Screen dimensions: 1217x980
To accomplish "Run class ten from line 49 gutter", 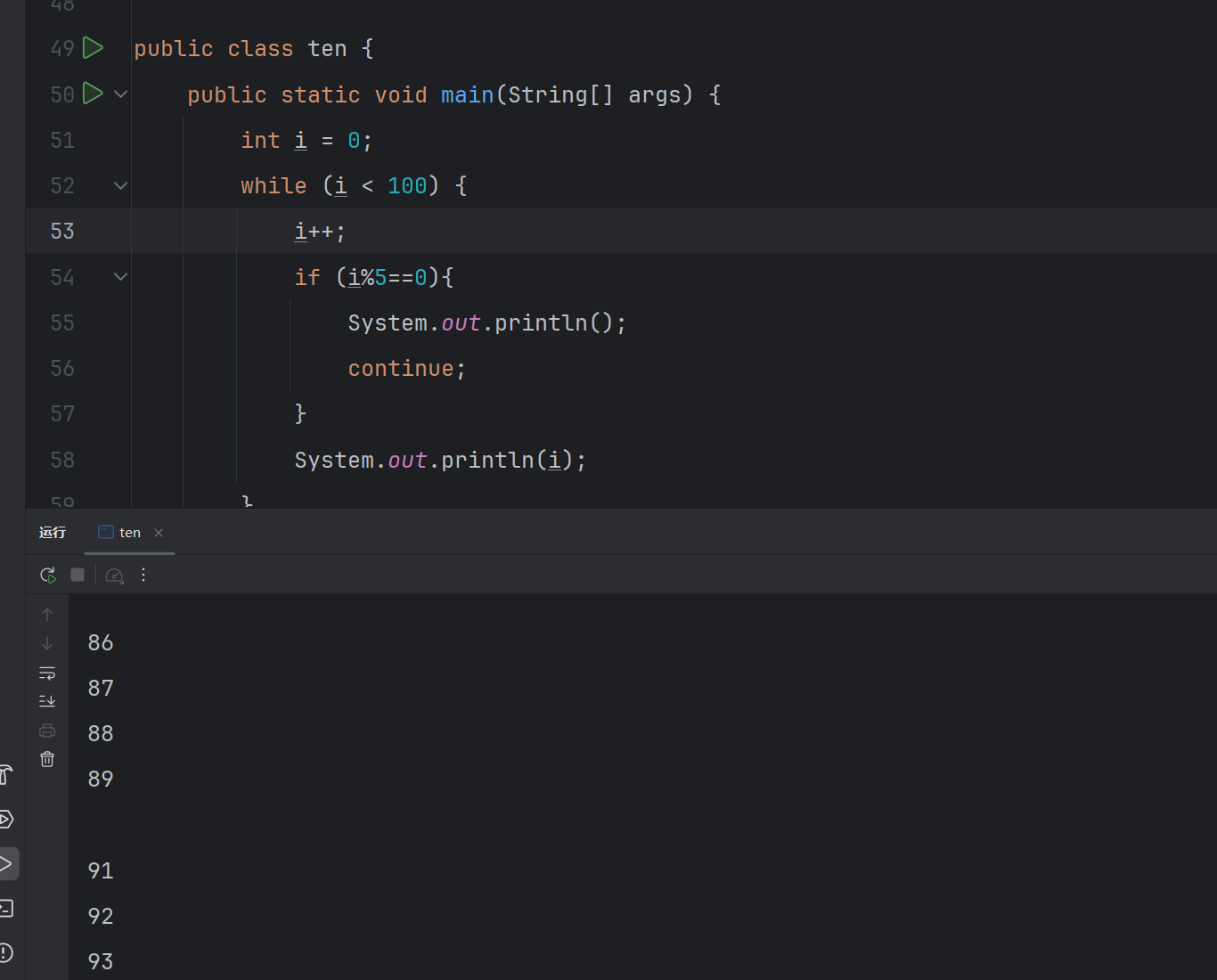I will pos(93,47).
